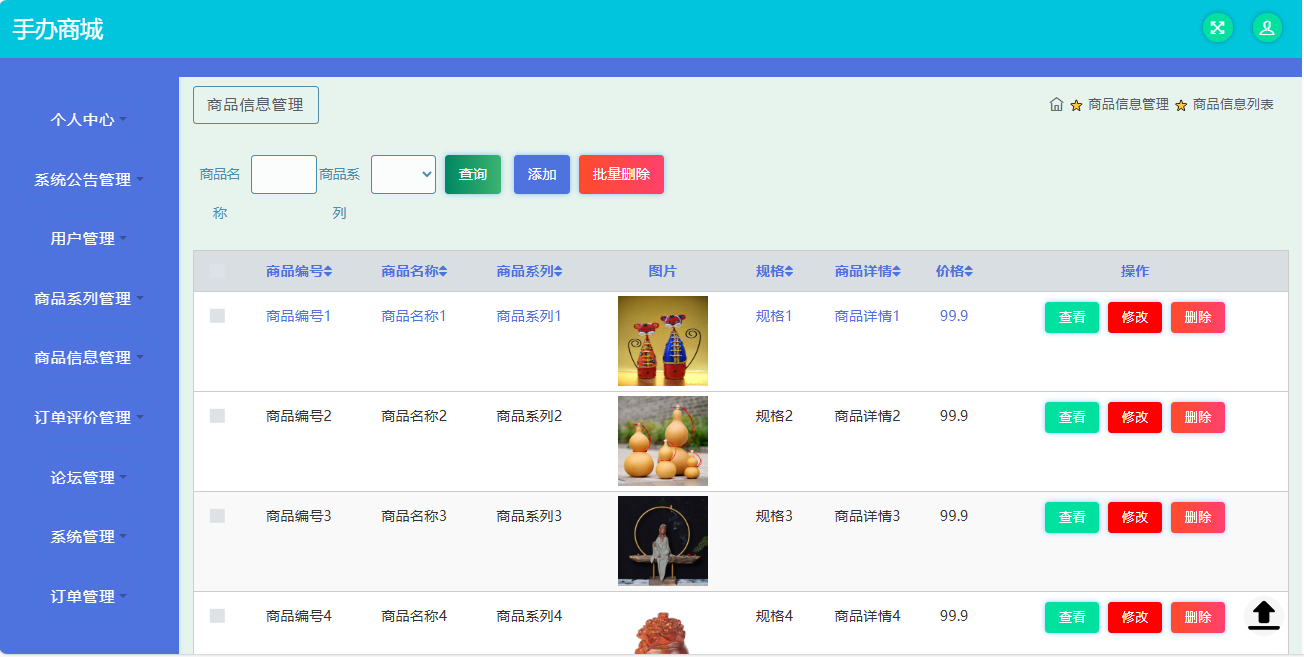The height and width of the screenshot is (657, 1304).
Task: Click cell text 商品名称1
Action: click(414, 316)
